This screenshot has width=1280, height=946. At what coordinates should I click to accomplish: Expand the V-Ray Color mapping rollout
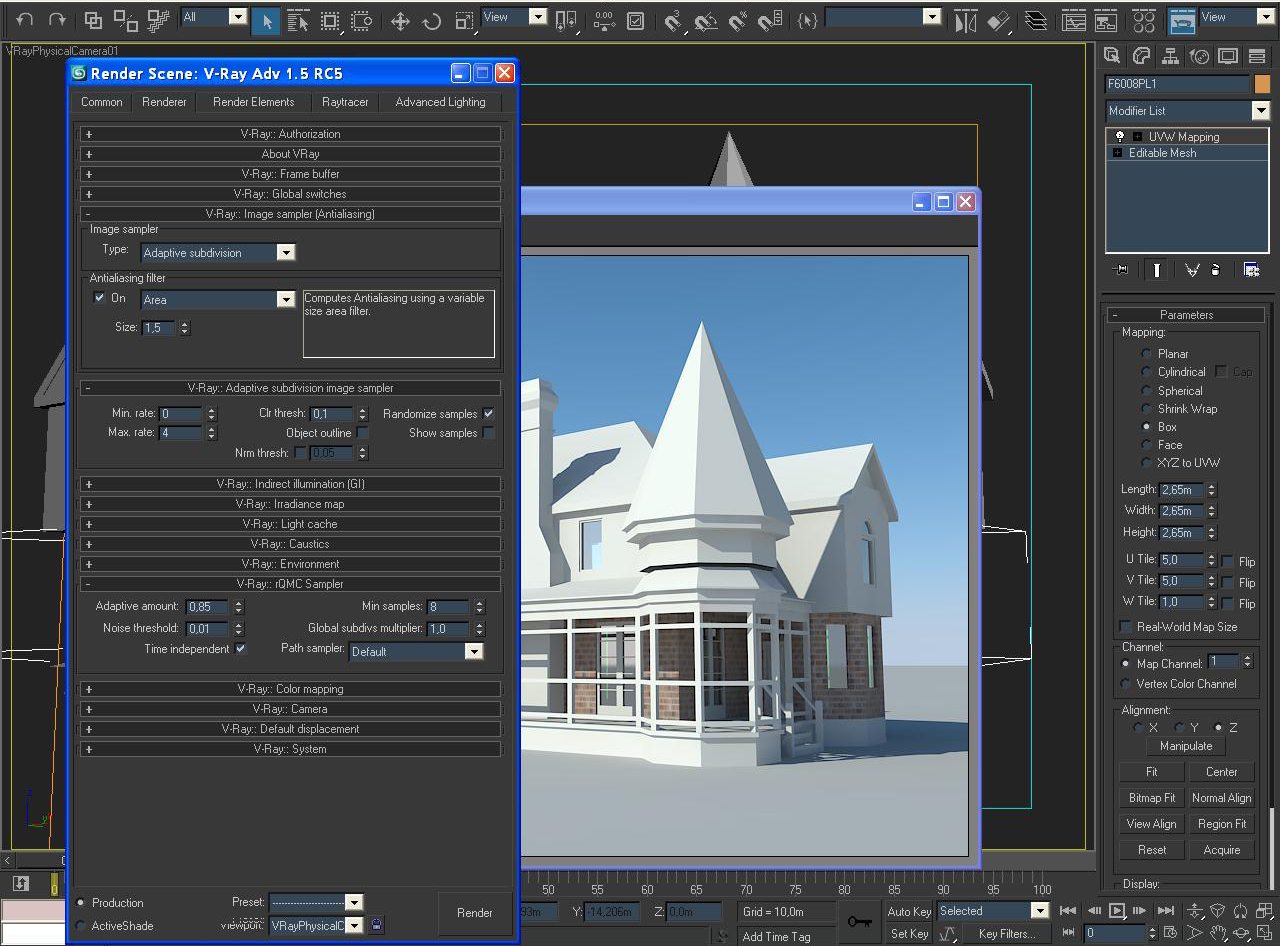coord(290,689)
